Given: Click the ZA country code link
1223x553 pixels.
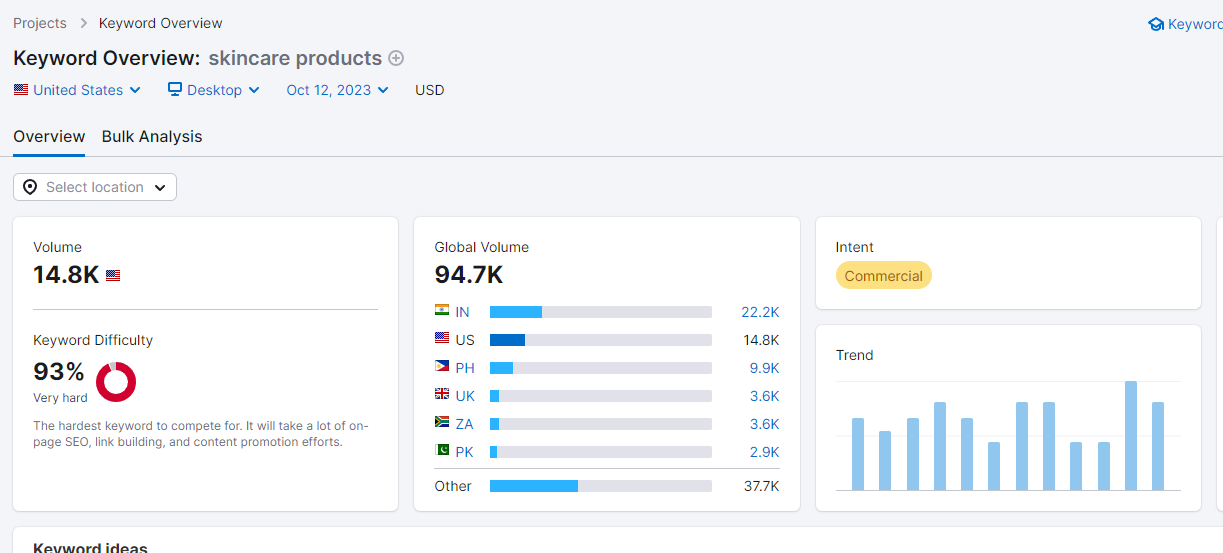Looking at the screenshot, I should pyautogui.click(x=464, y=424).
